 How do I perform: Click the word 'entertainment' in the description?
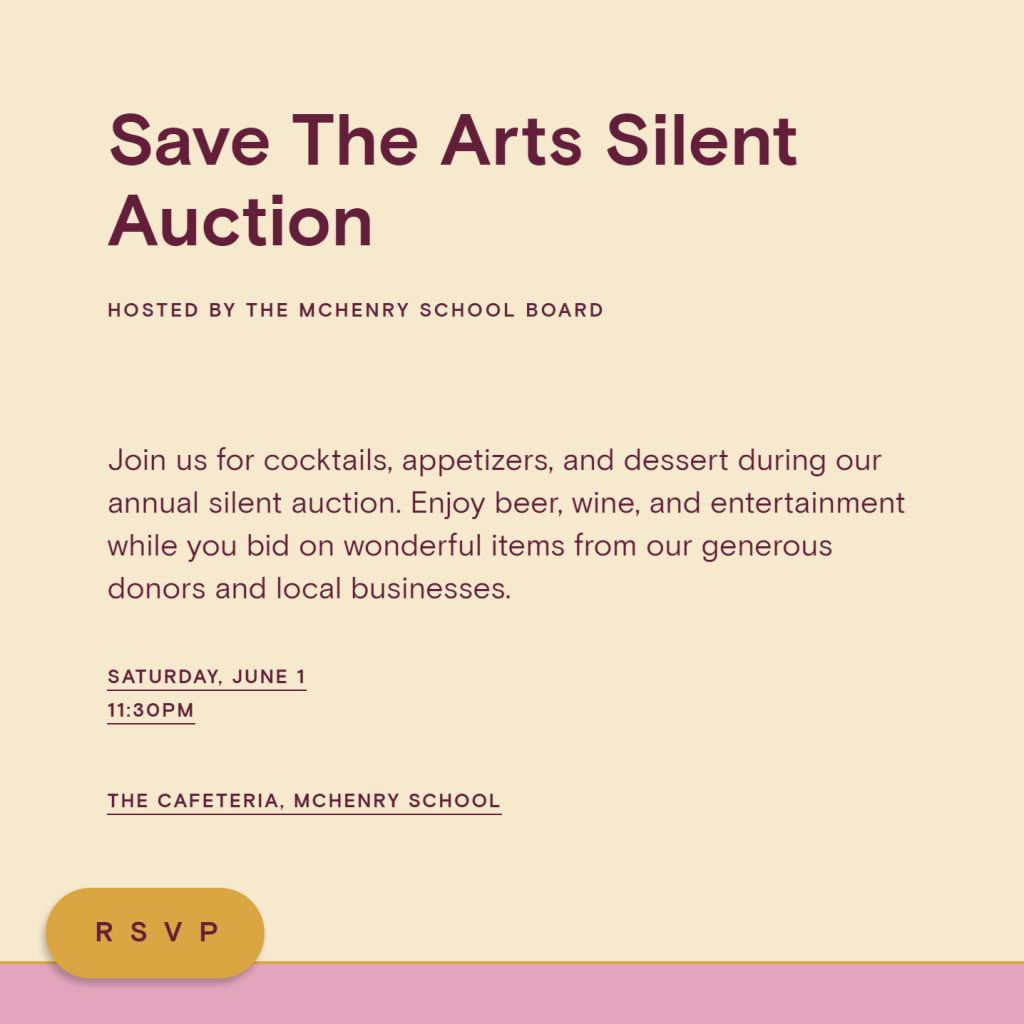(807, 503)
